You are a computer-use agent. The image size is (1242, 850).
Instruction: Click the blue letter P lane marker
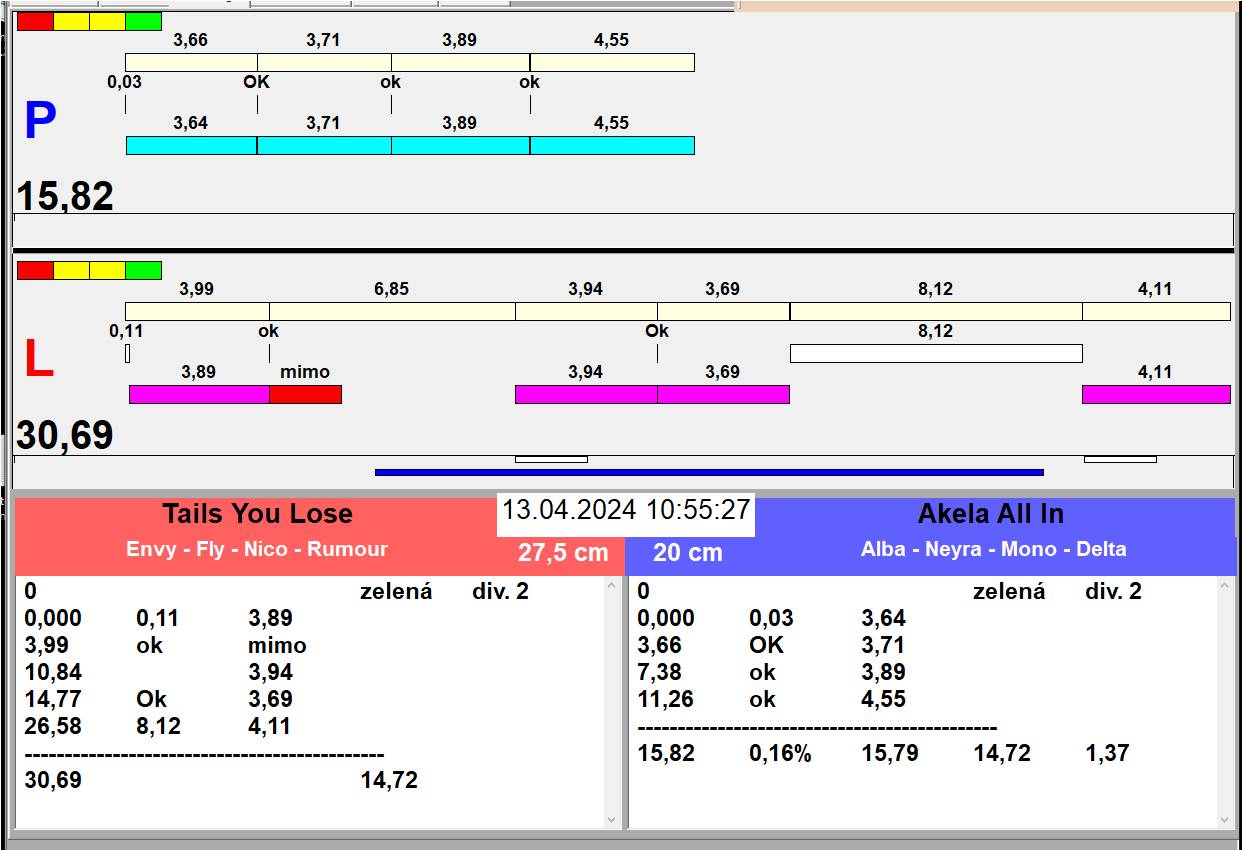pos(39,122)
